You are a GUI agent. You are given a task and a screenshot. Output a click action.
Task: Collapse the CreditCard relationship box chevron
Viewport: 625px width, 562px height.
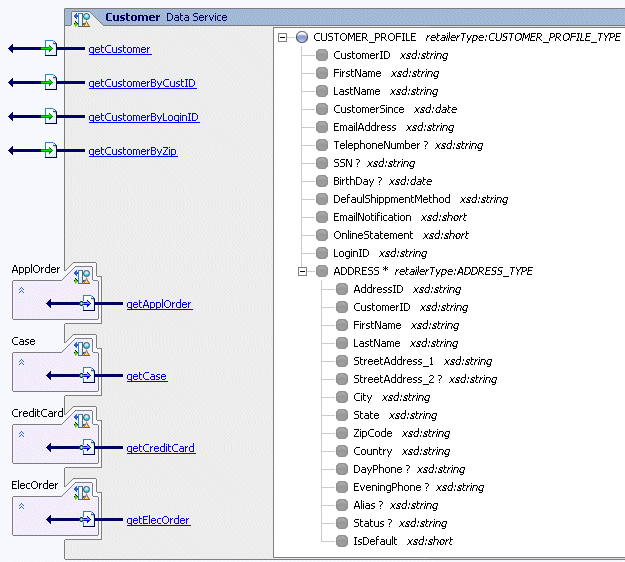pos(22,434)
